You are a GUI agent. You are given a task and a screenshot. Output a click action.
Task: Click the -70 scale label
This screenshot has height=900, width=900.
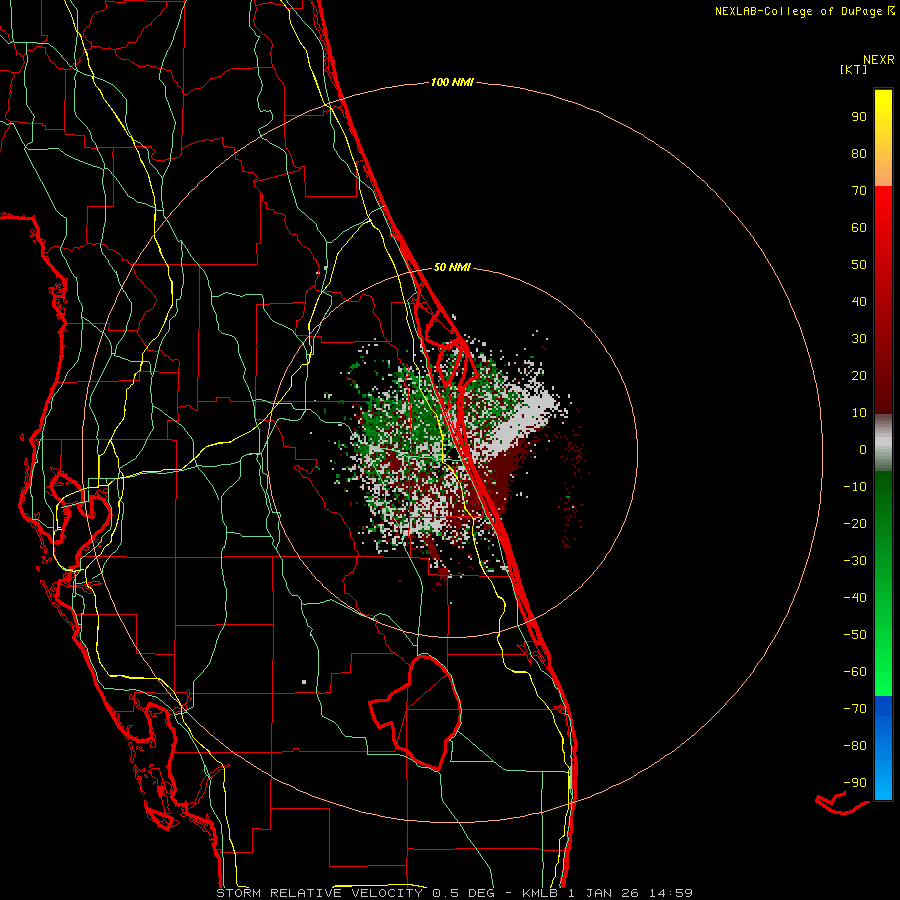click(x=855, y=709)
